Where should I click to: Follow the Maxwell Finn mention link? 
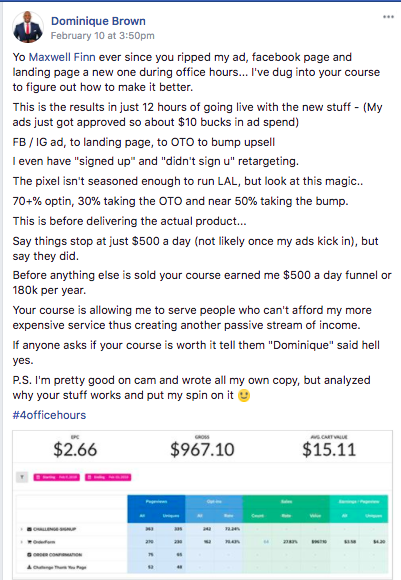click(x=62, y=57)
